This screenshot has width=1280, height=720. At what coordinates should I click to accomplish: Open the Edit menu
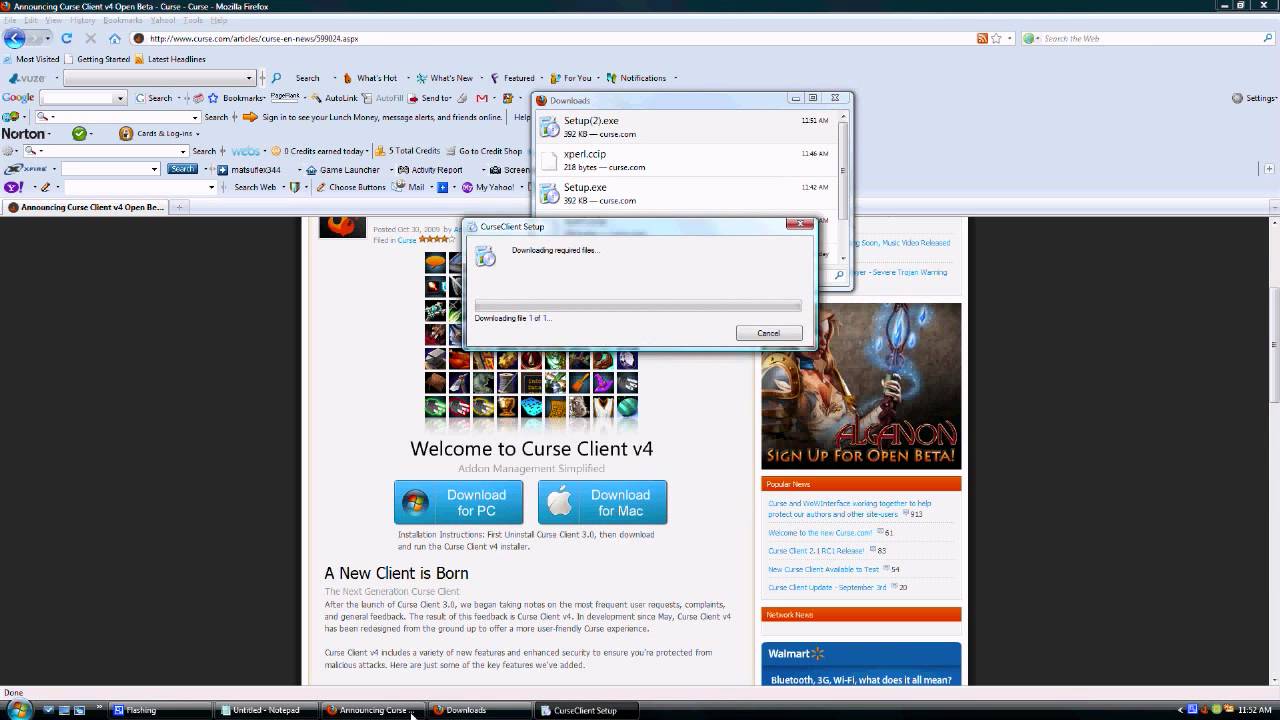tap(31, 20)
